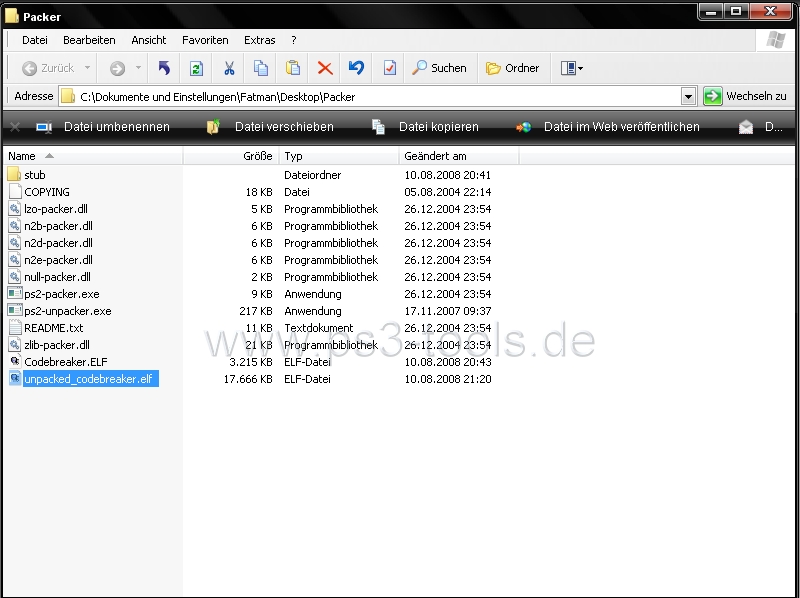This screenshot has height=598, width=800.
Task: Click the Zurück back button
Action: 48,68
